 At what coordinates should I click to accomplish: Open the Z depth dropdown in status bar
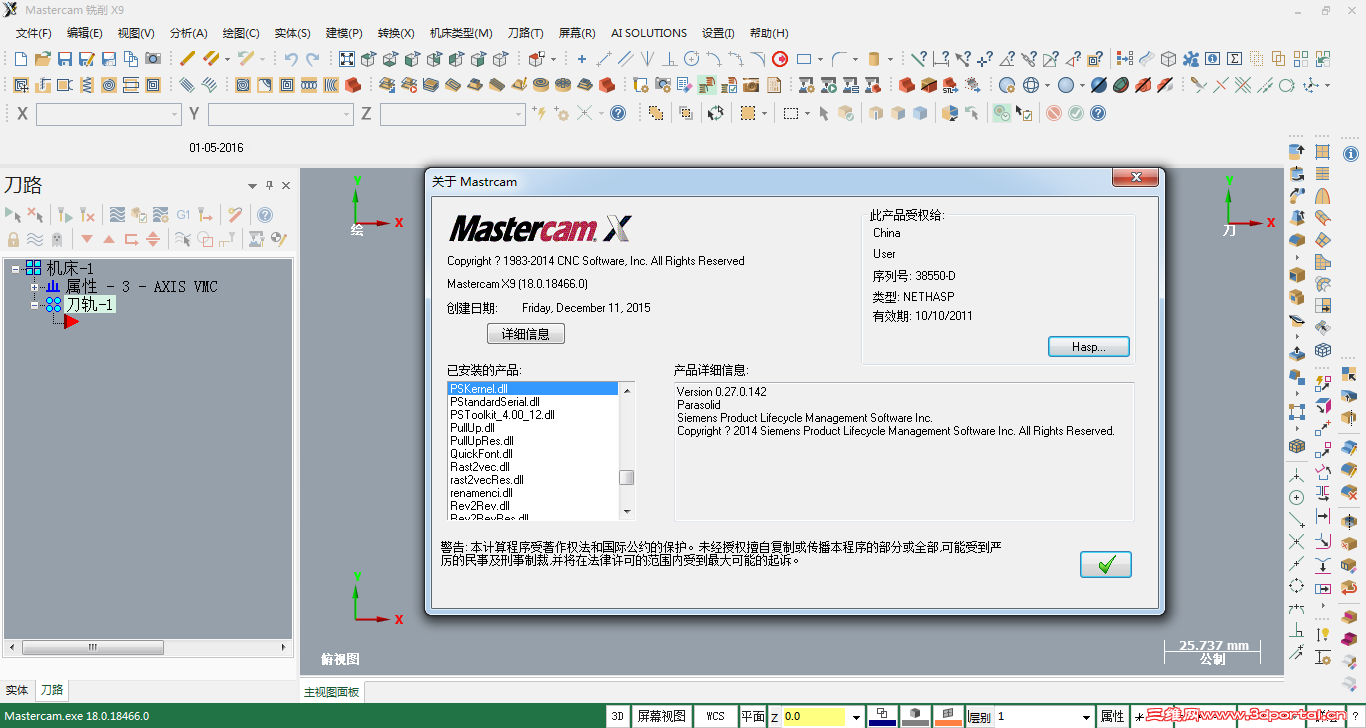[x=856, y=717]
